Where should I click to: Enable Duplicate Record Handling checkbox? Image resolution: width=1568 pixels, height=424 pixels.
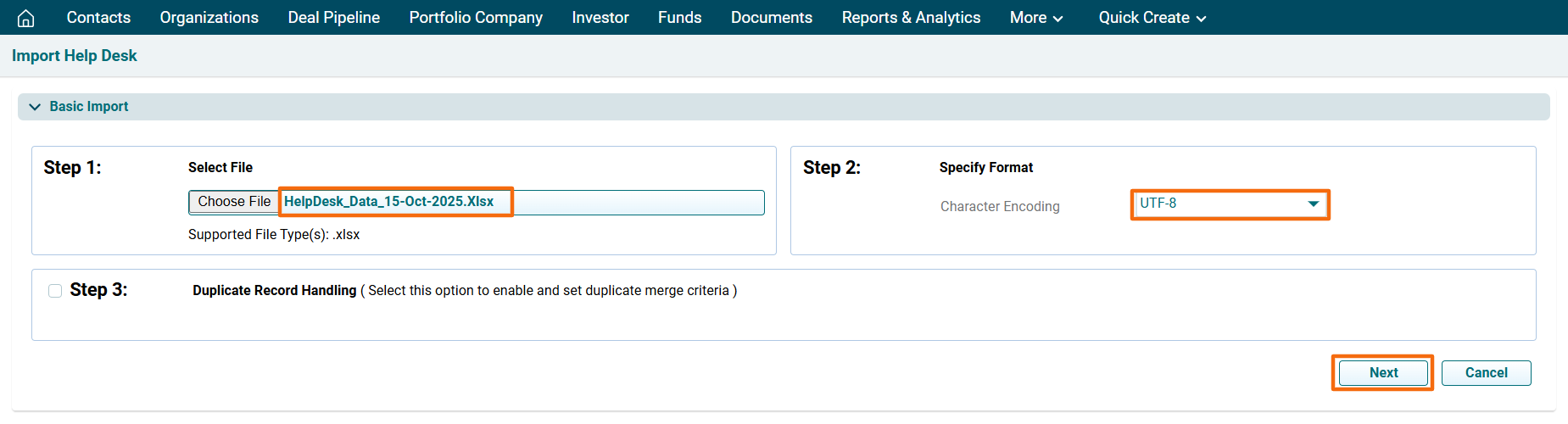pos(55,291)
